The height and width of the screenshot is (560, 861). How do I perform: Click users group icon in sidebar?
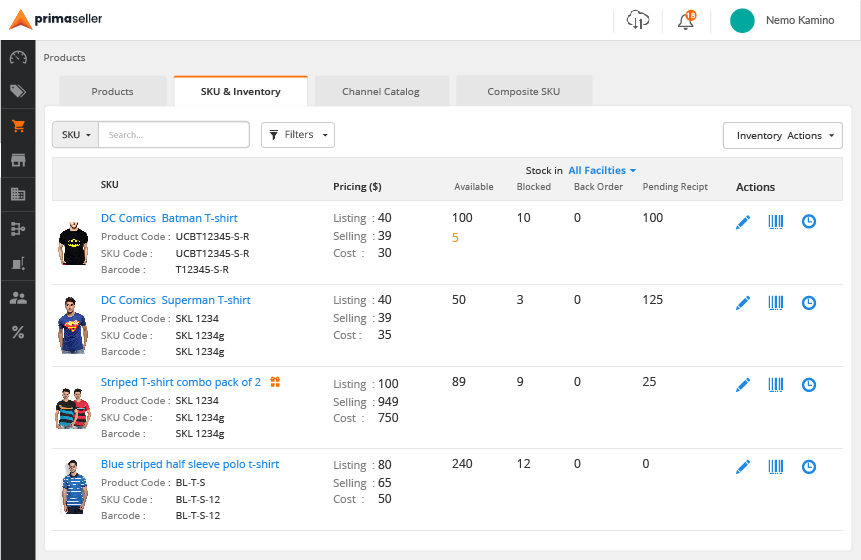tap(18, 298)
